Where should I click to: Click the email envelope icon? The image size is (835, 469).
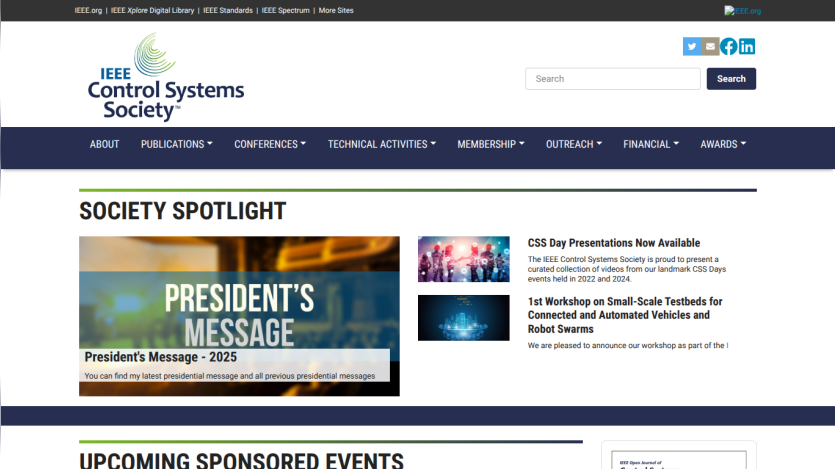click(x=710, y=46)
